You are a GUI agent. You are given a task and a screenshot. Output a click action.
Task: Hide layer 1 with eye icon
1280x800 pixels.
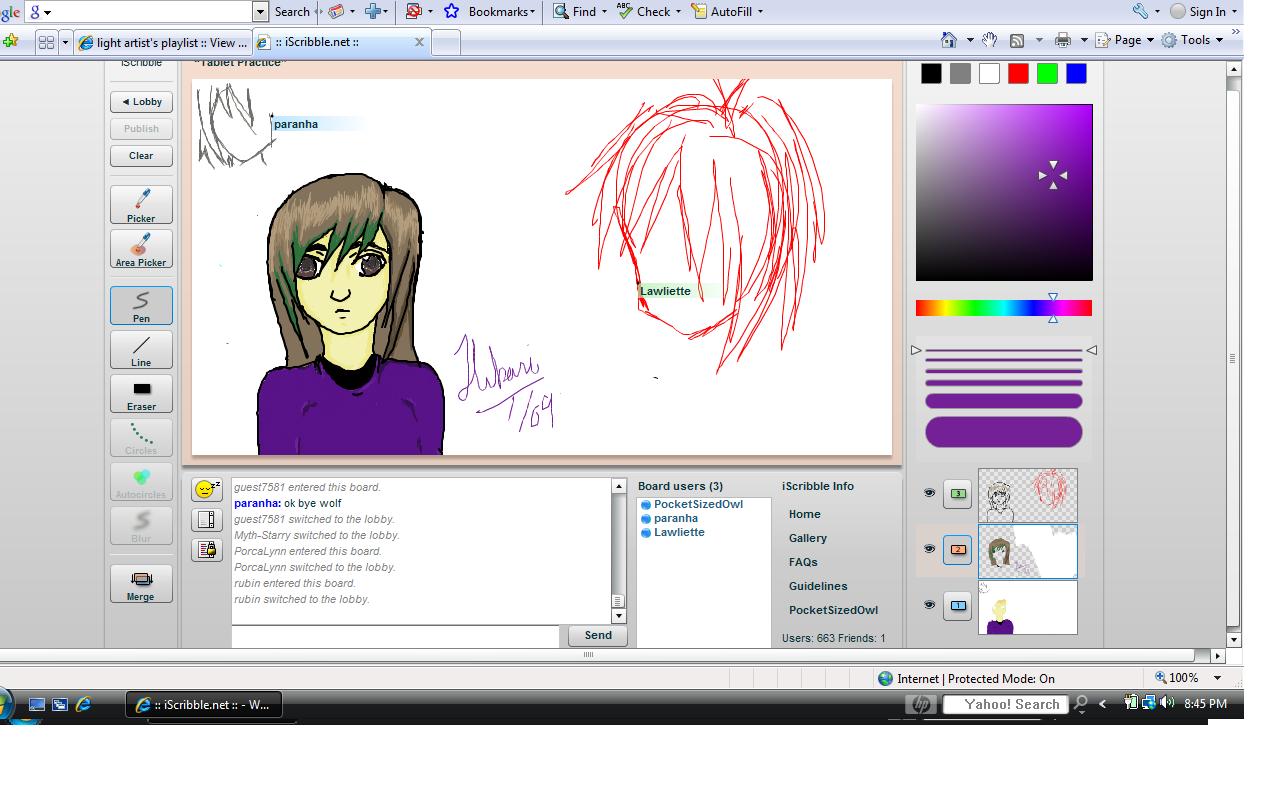click(929, 605)
